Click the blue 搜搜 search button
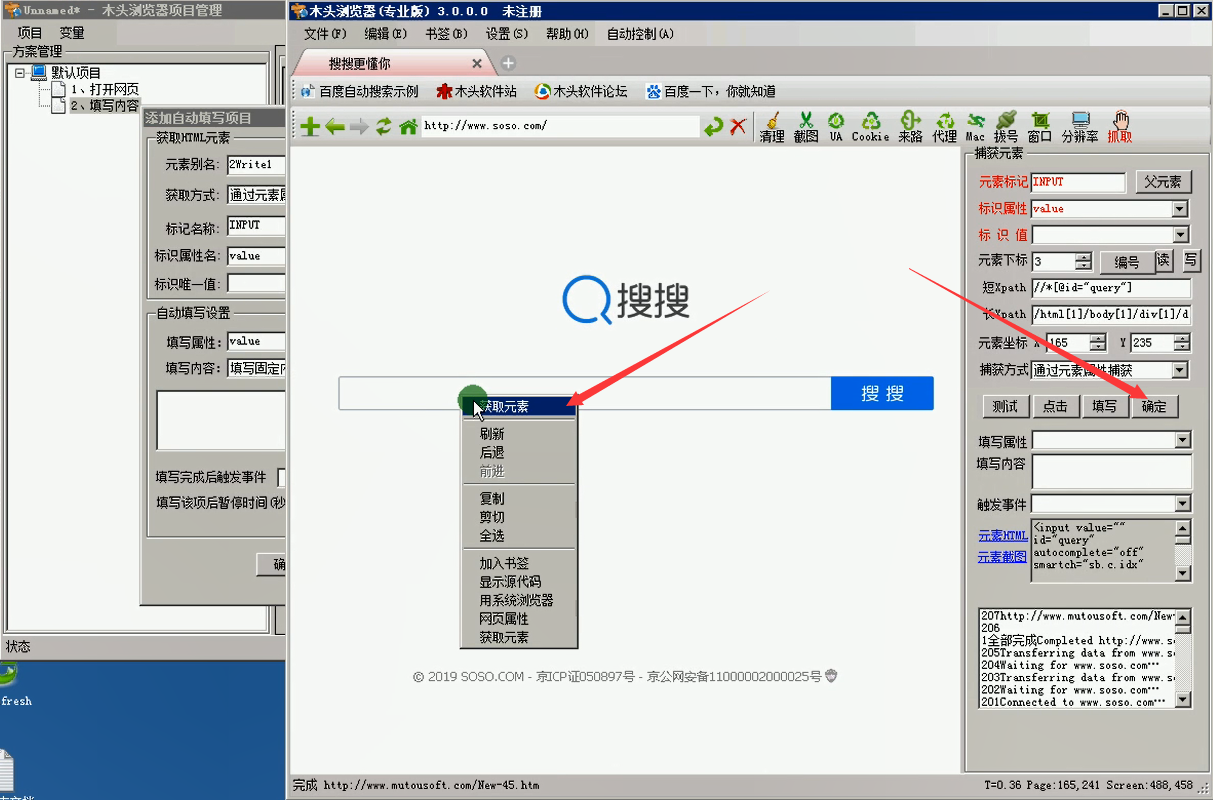Image resolution: width=1213 pixels, height=800 pixels. tap(882, 393)
